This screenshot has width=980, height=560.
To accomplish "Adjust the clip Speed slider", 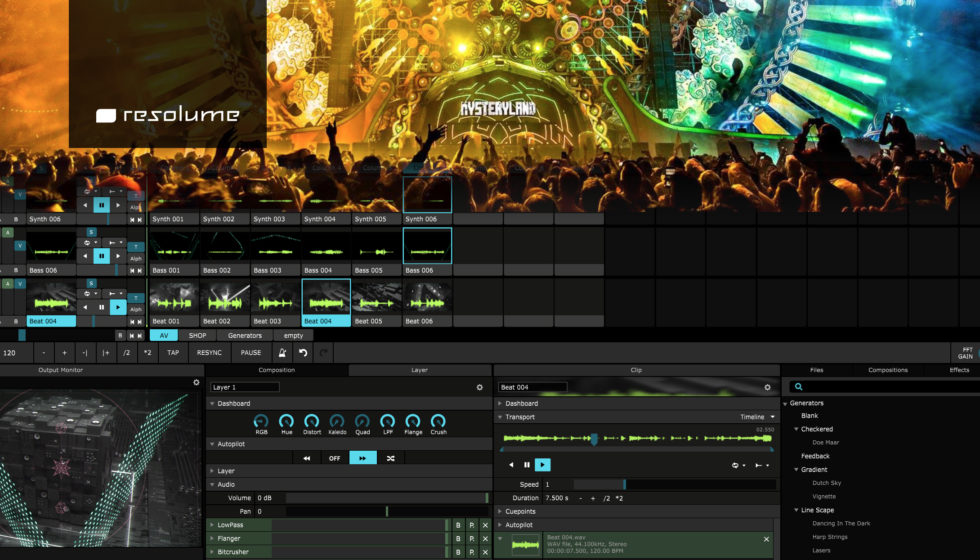I will click(x=675, y=484).
